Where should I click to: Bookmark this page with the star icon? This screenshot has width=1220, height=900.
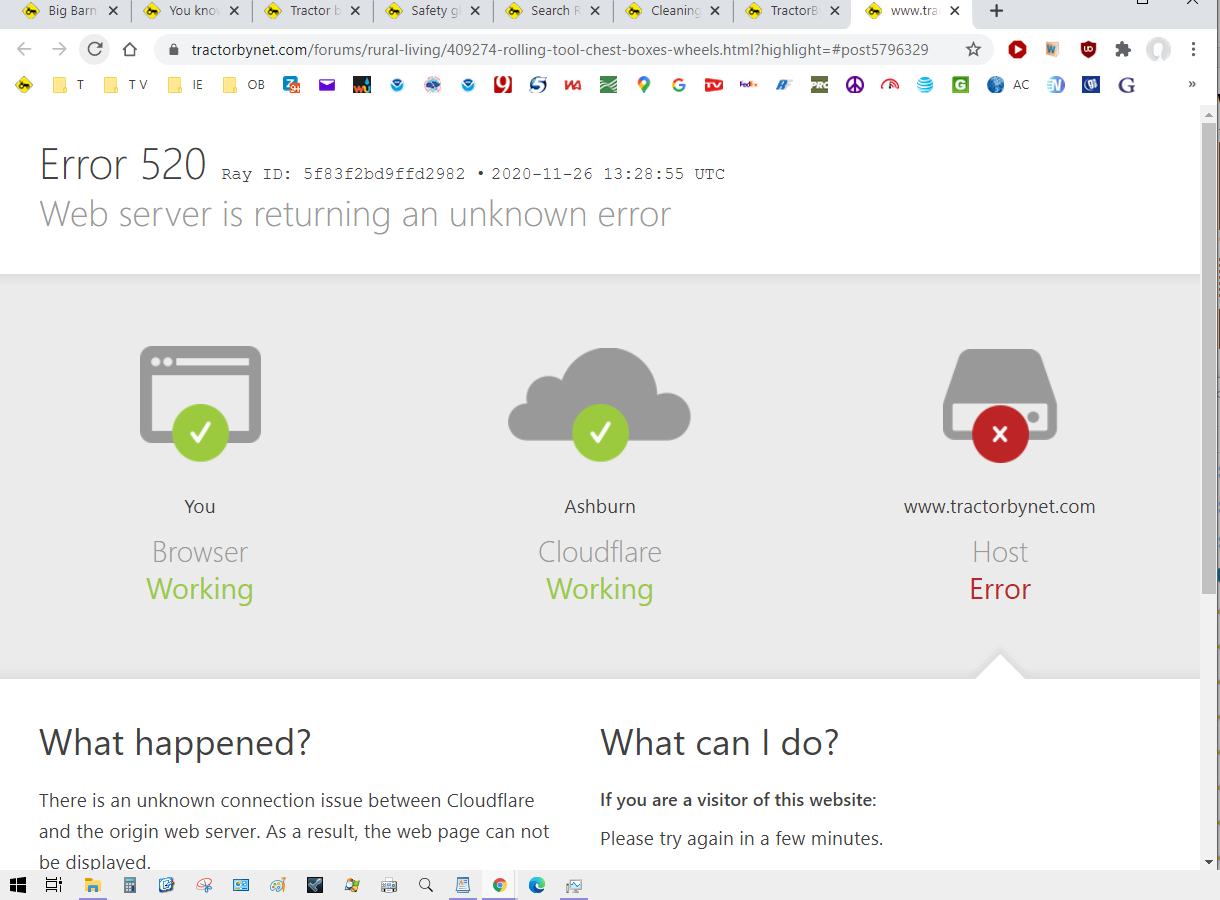click(973, 49)
